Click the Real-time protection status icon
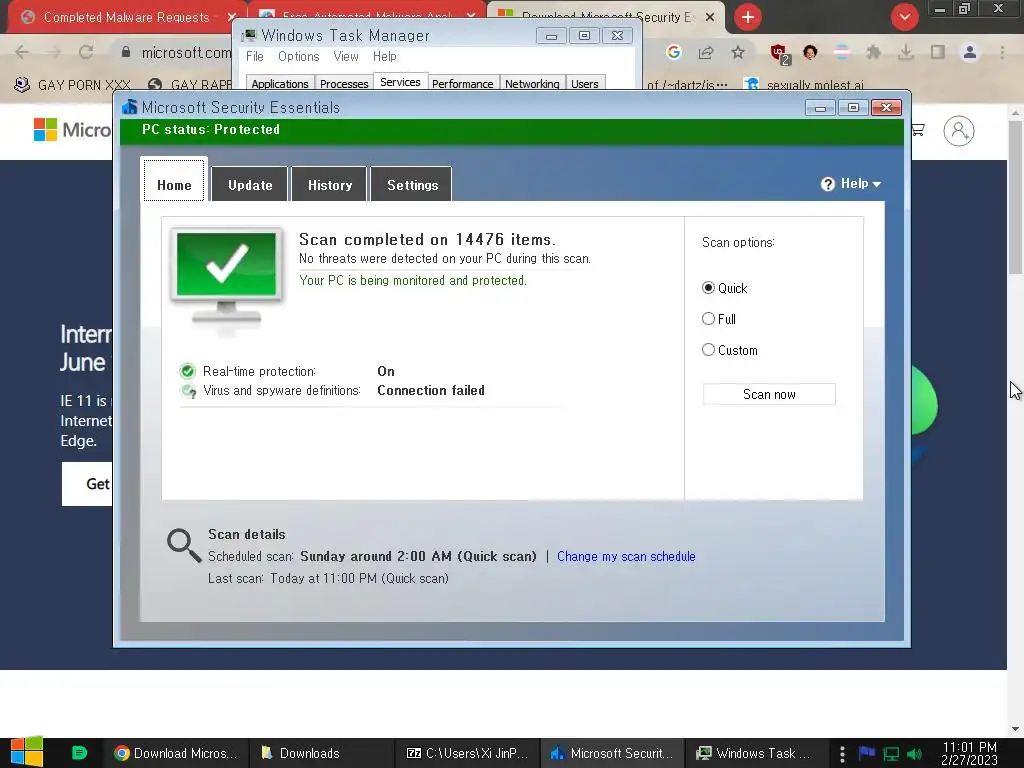The height and width of the screenshot is (768, 1024). pyautogui.click(x=187, y=372)
